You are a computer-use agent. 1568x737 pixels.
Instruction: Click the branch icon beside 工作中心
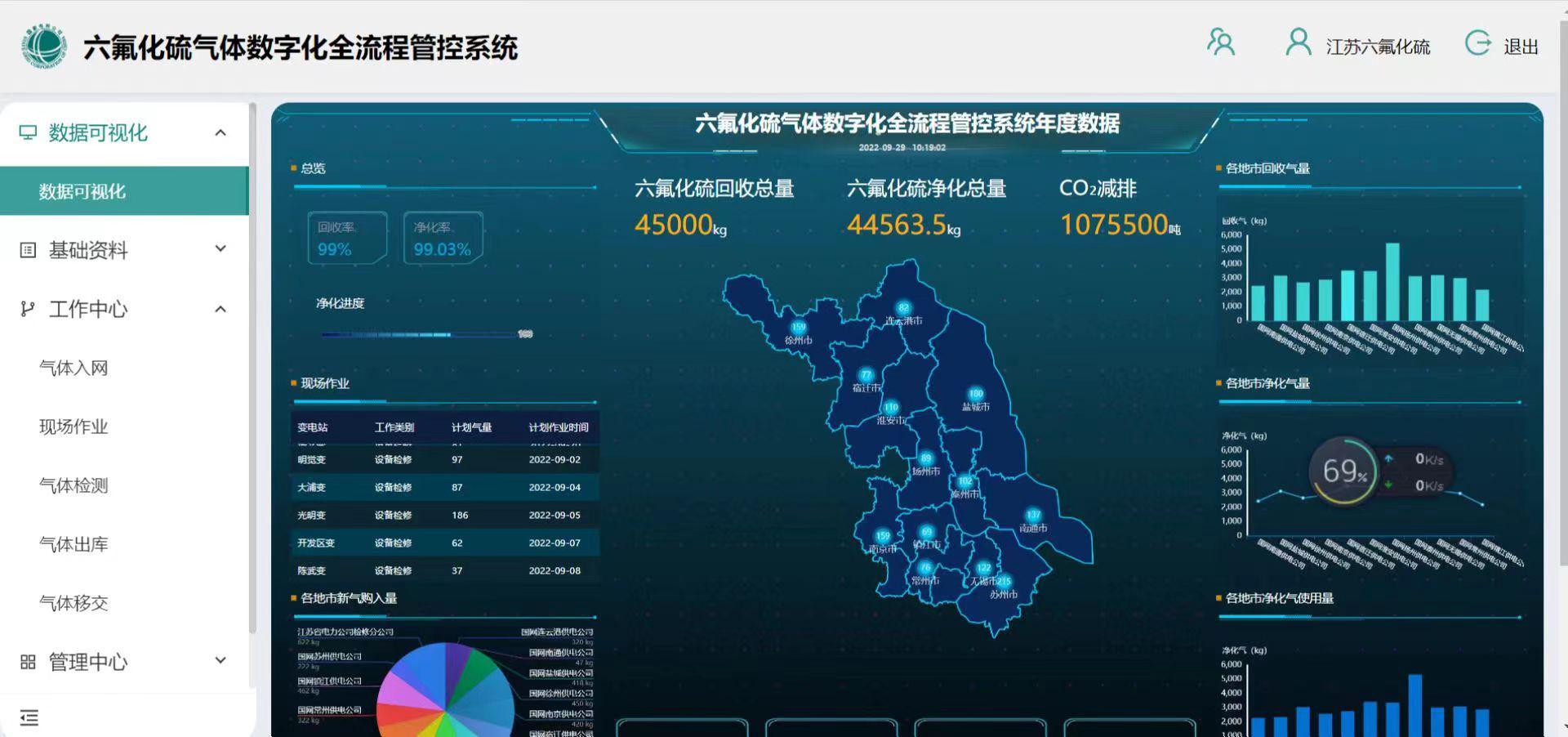tap(28, 309)
